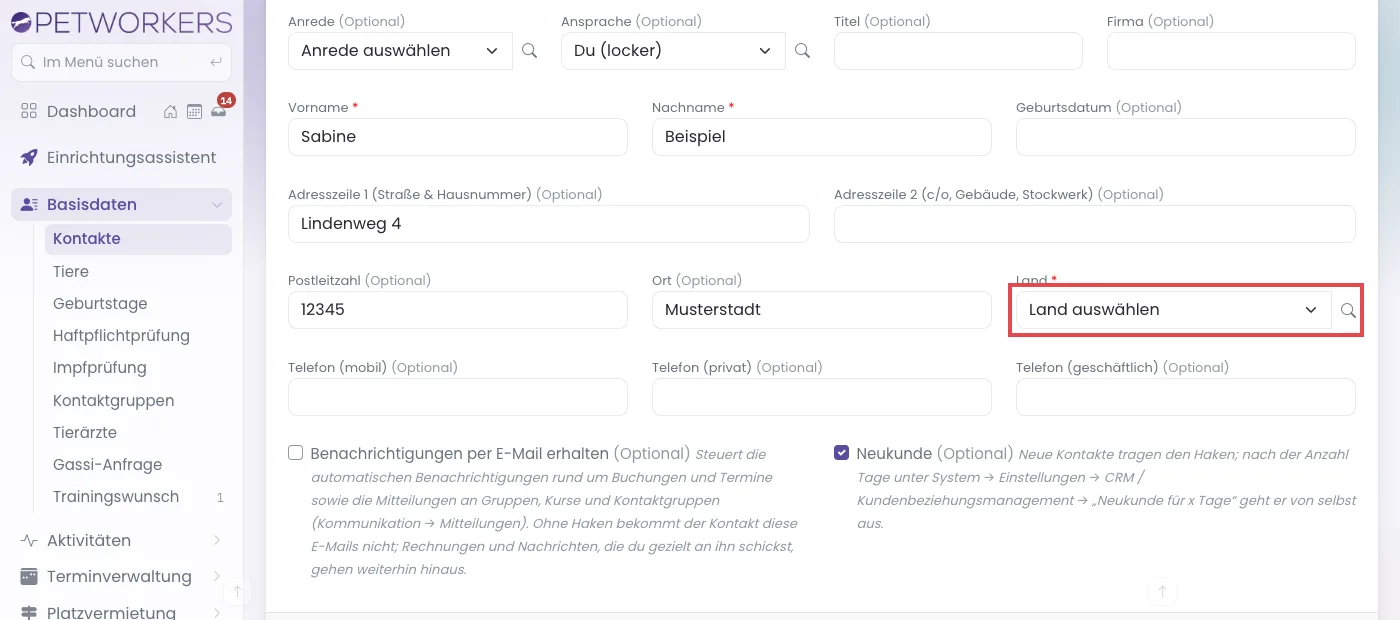Click the search icon beside the Land dropdown

1348,310
